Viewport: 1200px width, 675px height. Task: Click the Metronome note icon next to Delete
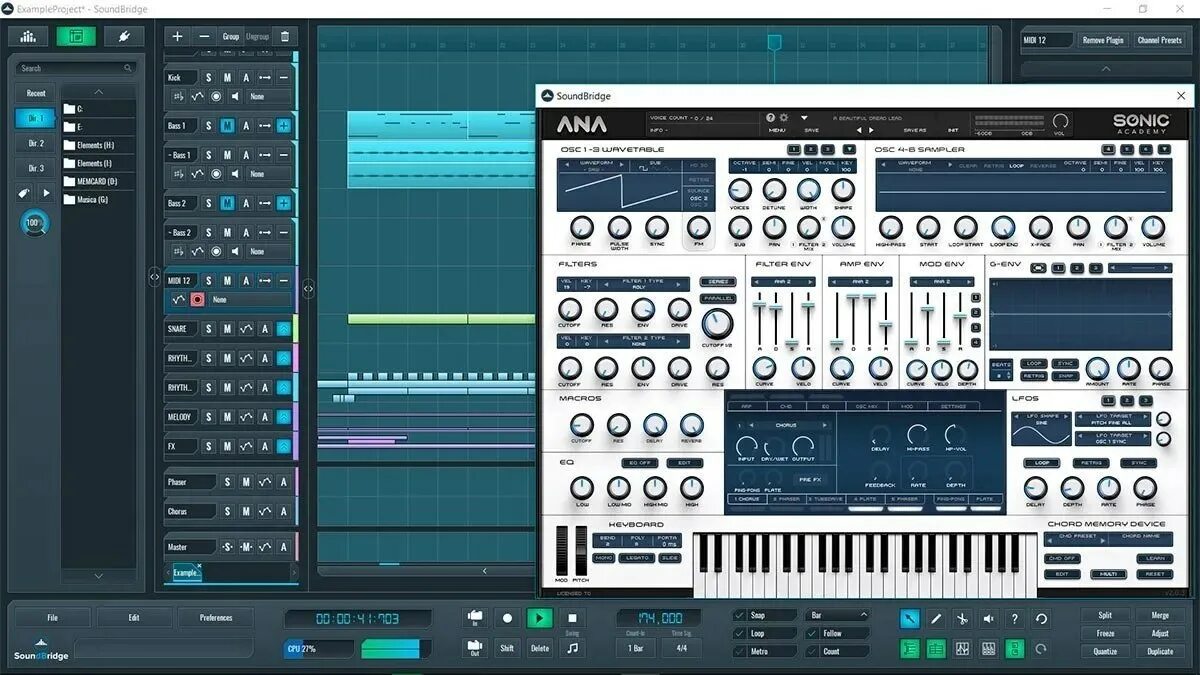[x=570, y=648]
